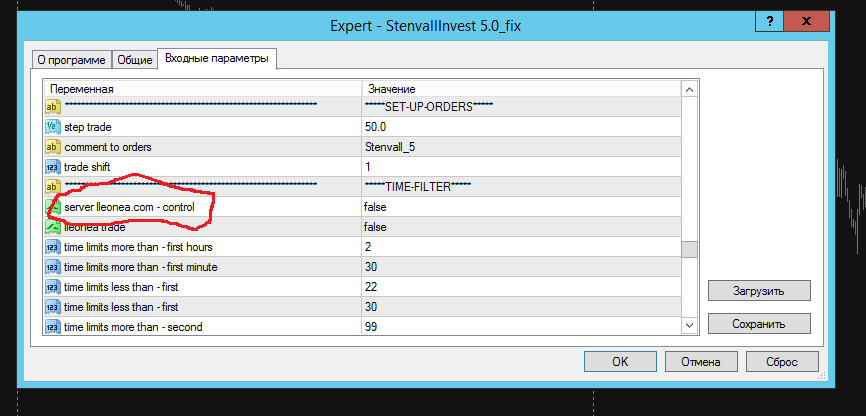This screenshot has height=416, width=866.
Task: Confirm with the OK button
Action: [620, 362]
